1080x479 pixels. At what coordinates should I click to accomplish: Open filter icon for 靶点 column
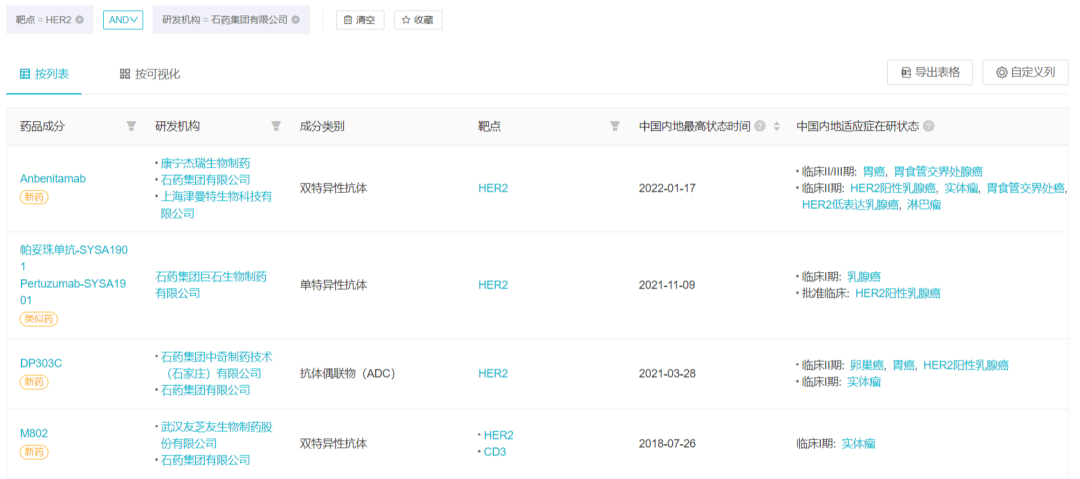point(615,126)
